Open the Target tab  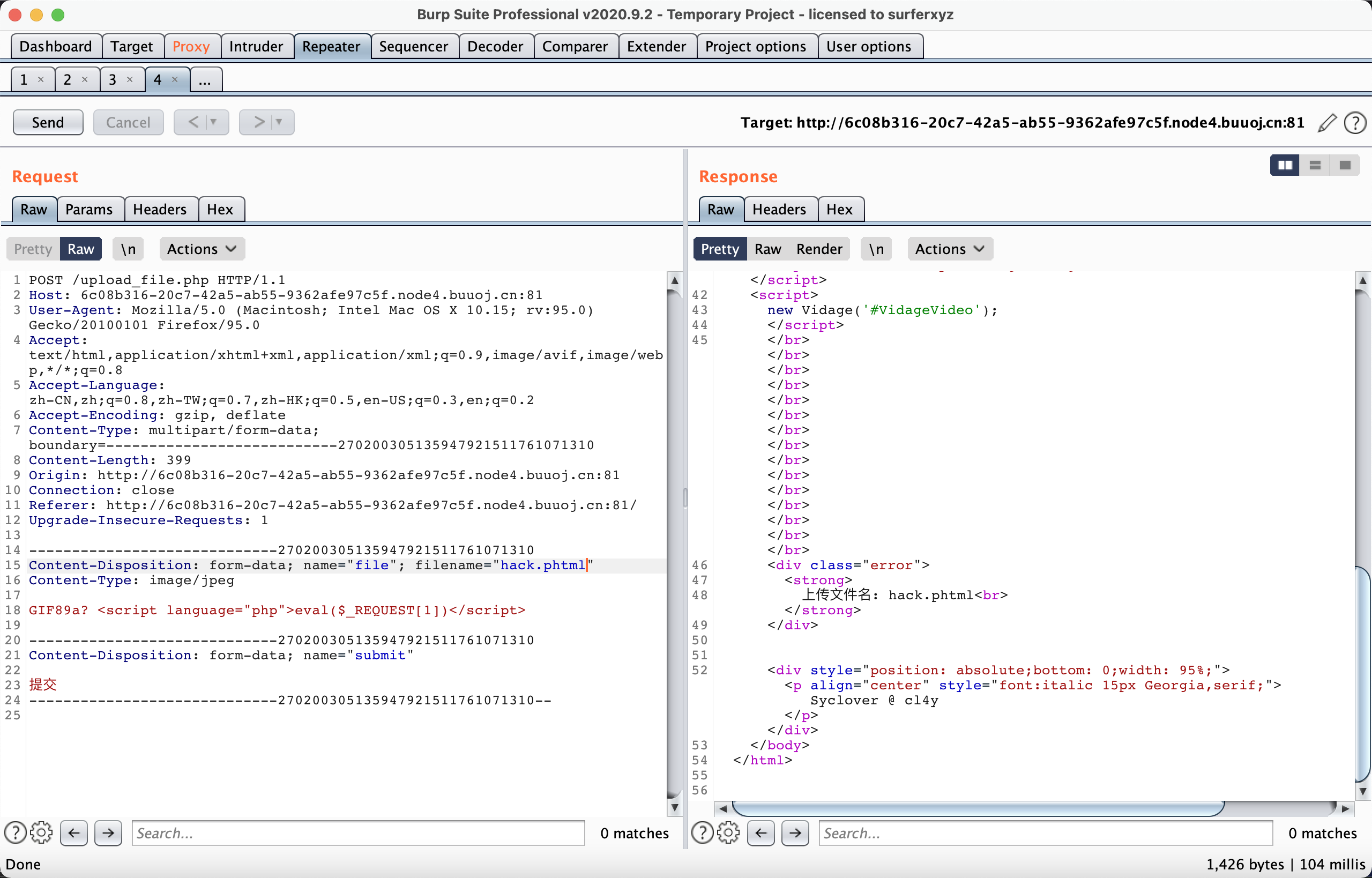[132, 46]
